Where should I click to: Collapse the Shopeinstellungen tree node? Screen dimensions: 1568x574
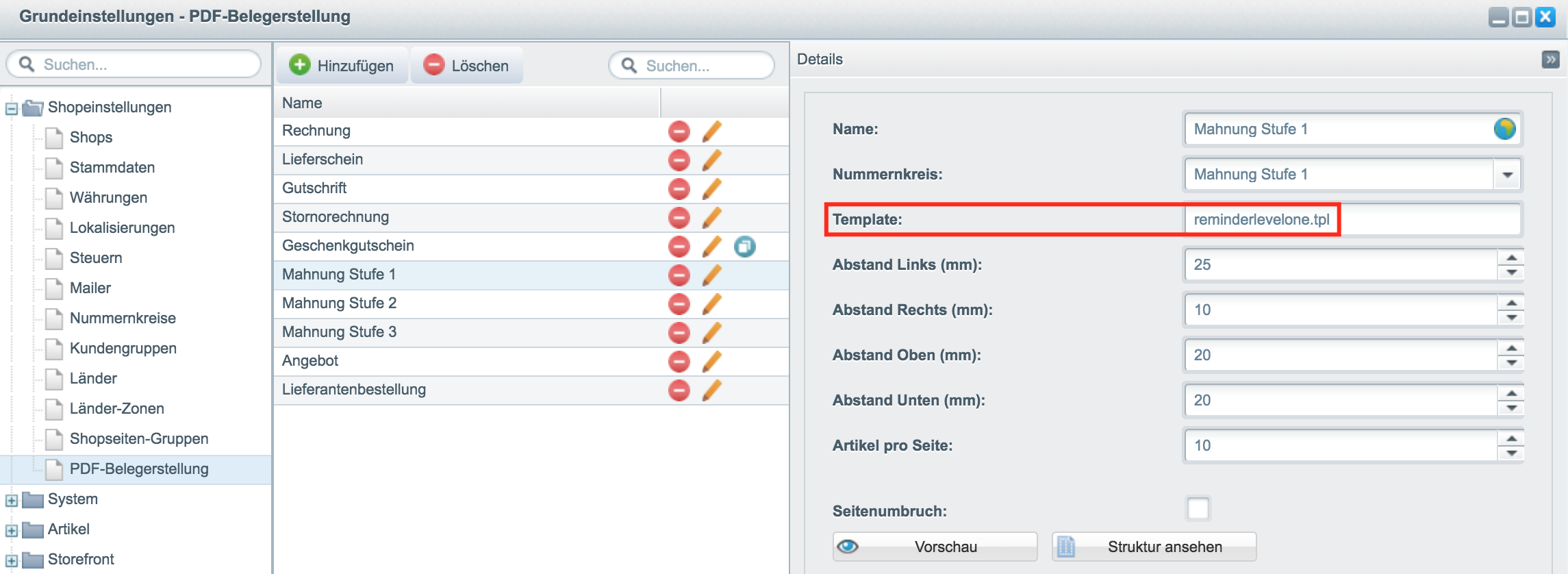(x=12, y=108)
